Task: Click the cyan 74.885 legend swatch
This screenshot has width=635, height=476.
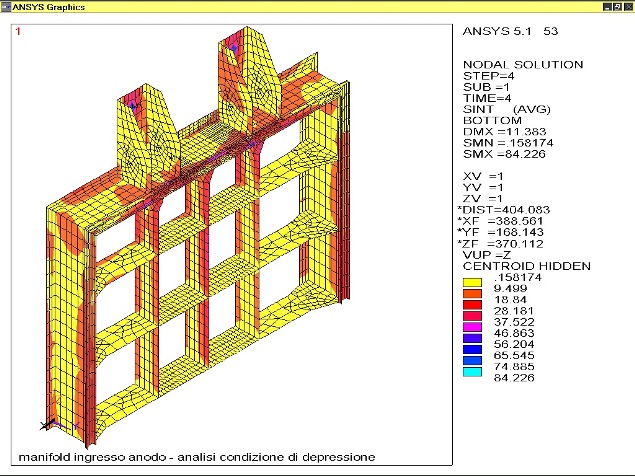Action: 472,371
